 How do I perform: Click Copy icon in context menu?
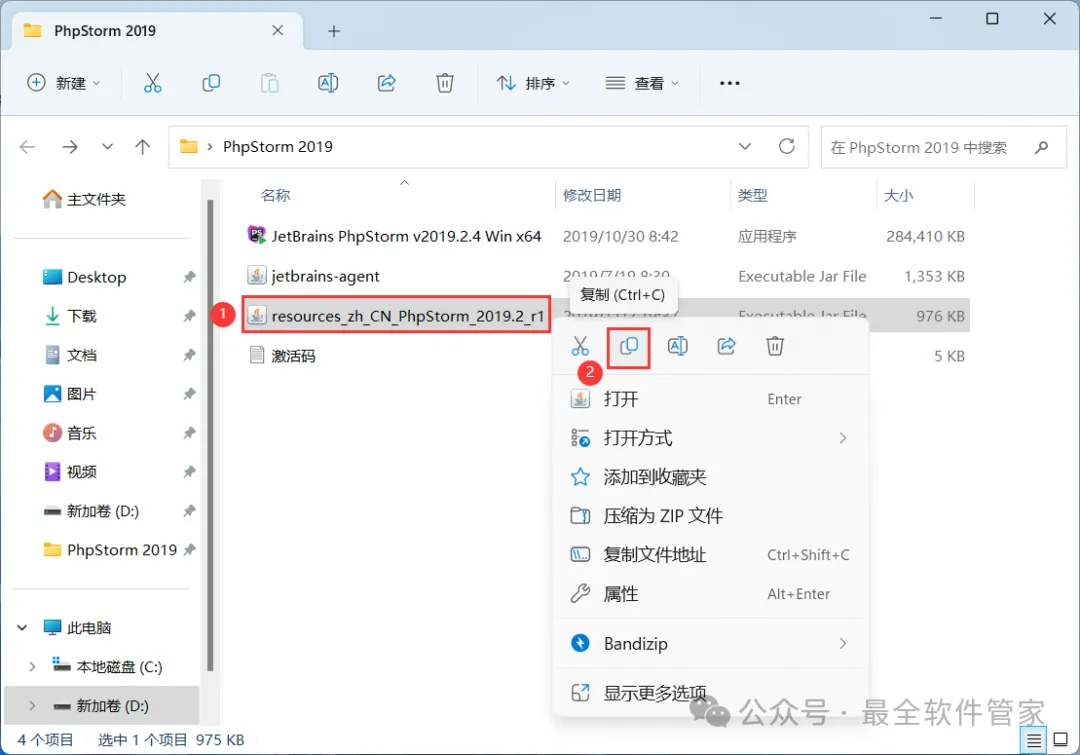point(629,346)
